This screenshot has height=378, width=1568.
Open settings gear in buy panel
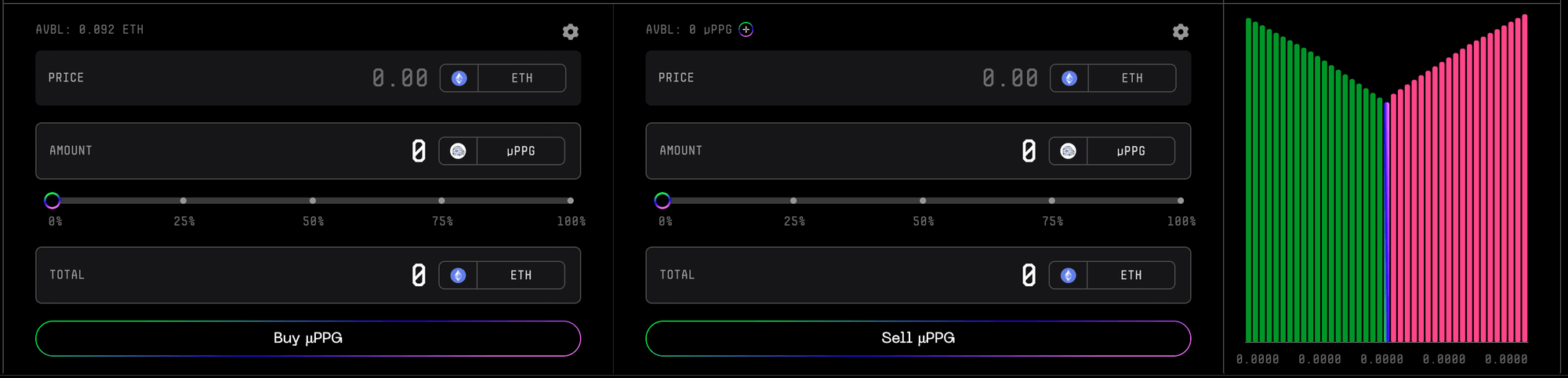coord(571,31)
